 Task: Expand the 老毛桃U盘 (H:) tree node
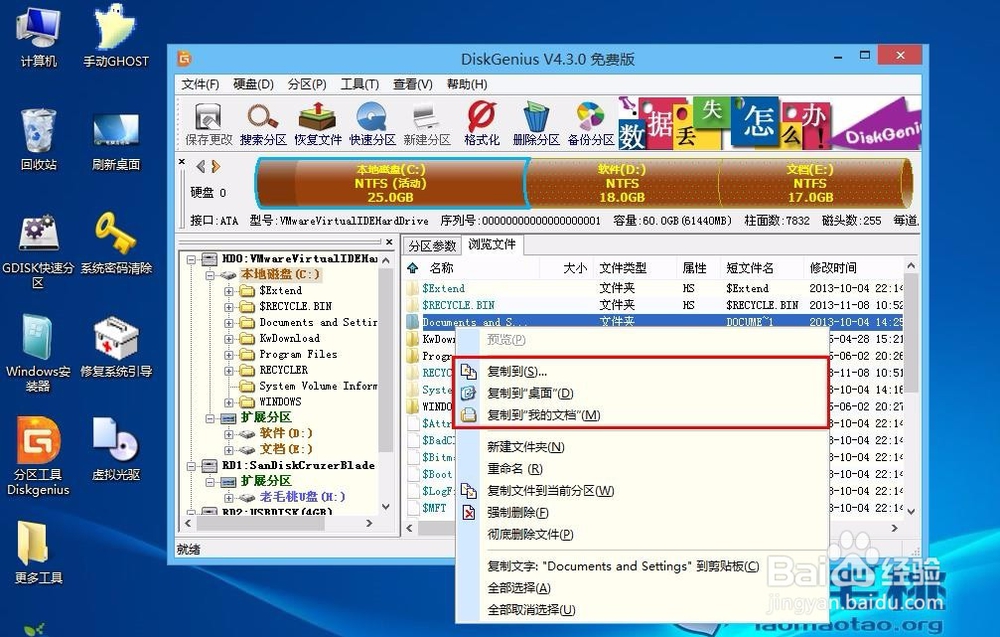pyautogui.click(x=228, y=498)
